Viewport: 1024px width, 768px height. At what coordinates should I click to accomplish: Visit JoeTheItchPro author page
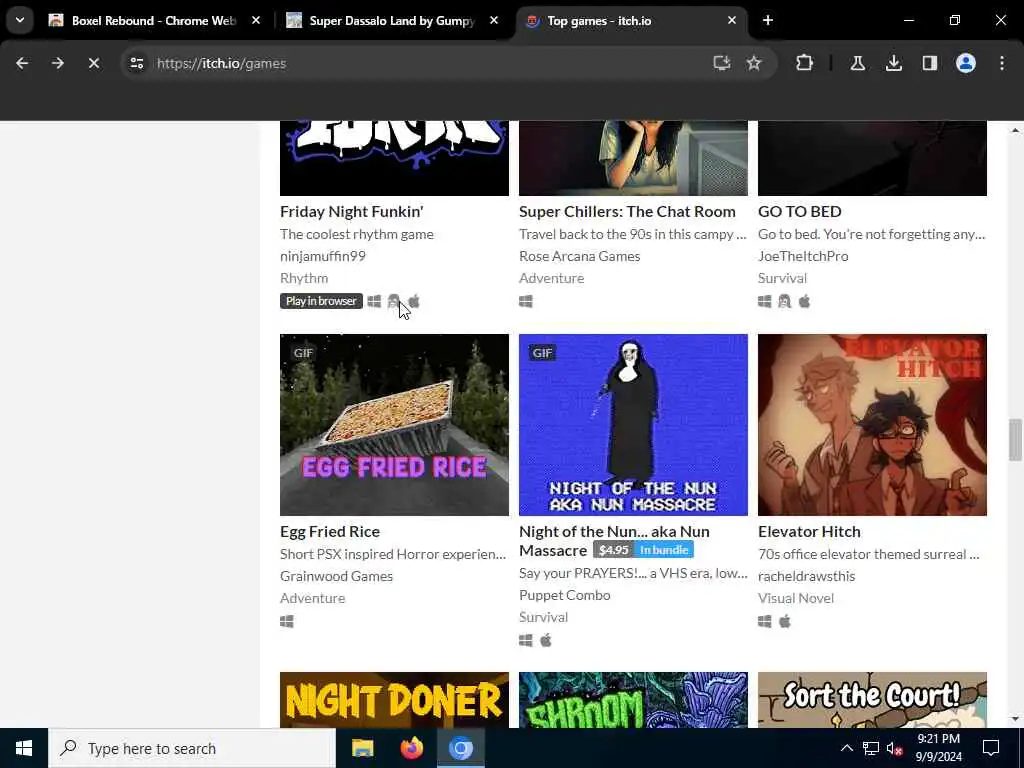(x=803, y=256)
